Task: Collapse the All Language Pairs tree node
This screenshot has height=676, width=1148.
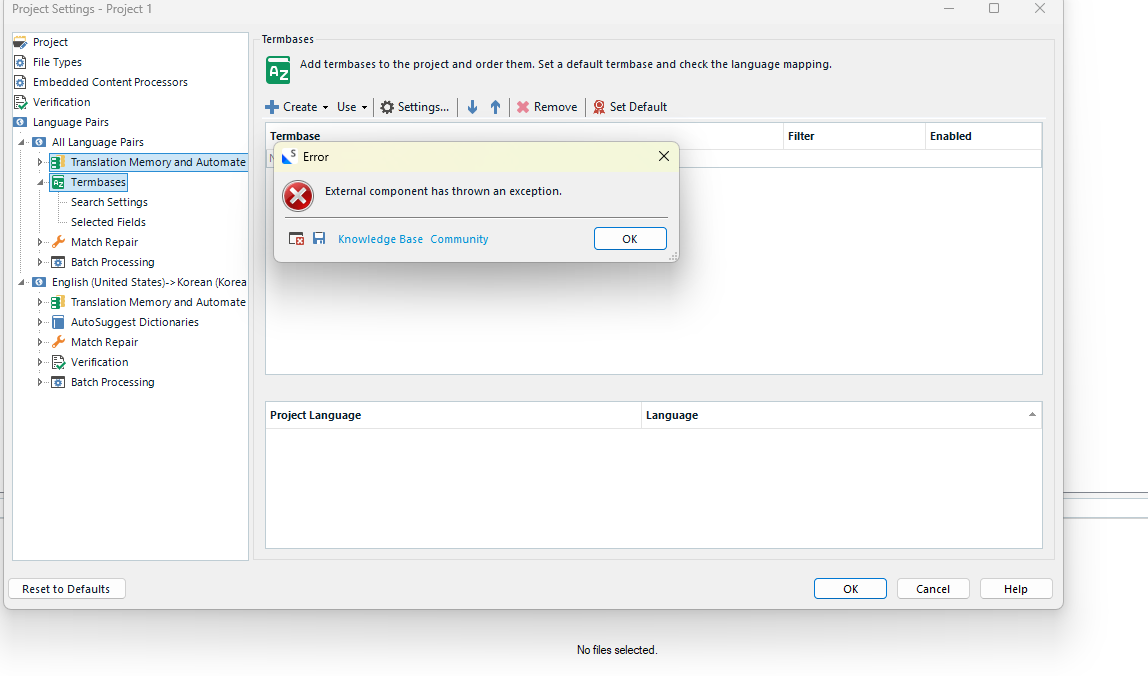Action: pos(22,142)
